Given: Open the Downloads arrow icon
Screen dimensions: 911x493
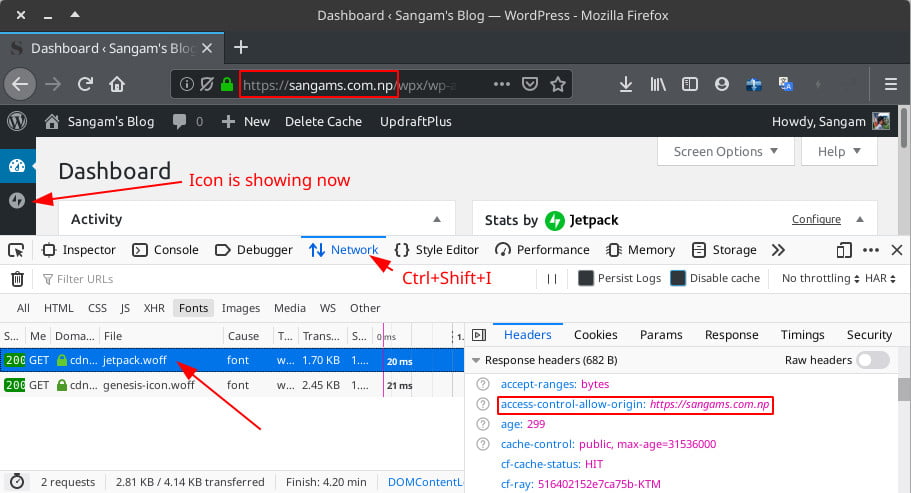Looking at the screenshot, I should point(626,85).
